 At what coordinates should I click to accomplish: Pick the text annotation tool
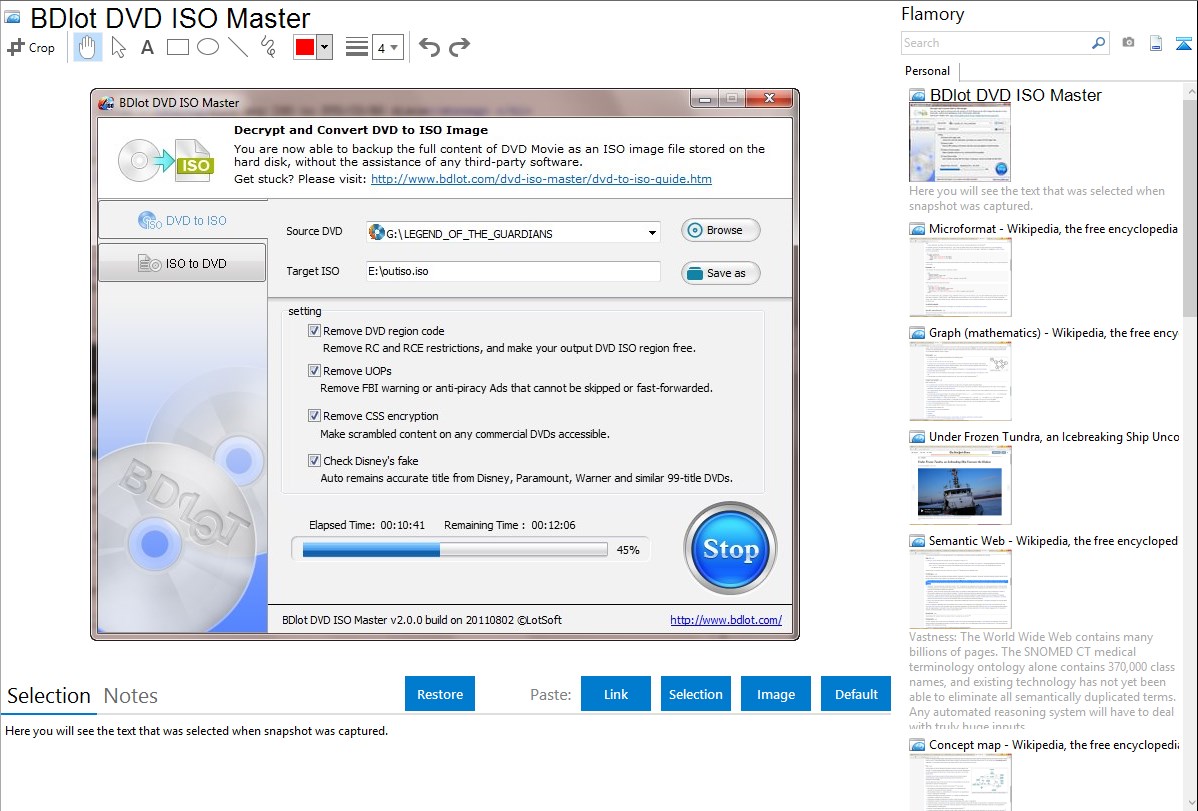click(x=147, y=47)
